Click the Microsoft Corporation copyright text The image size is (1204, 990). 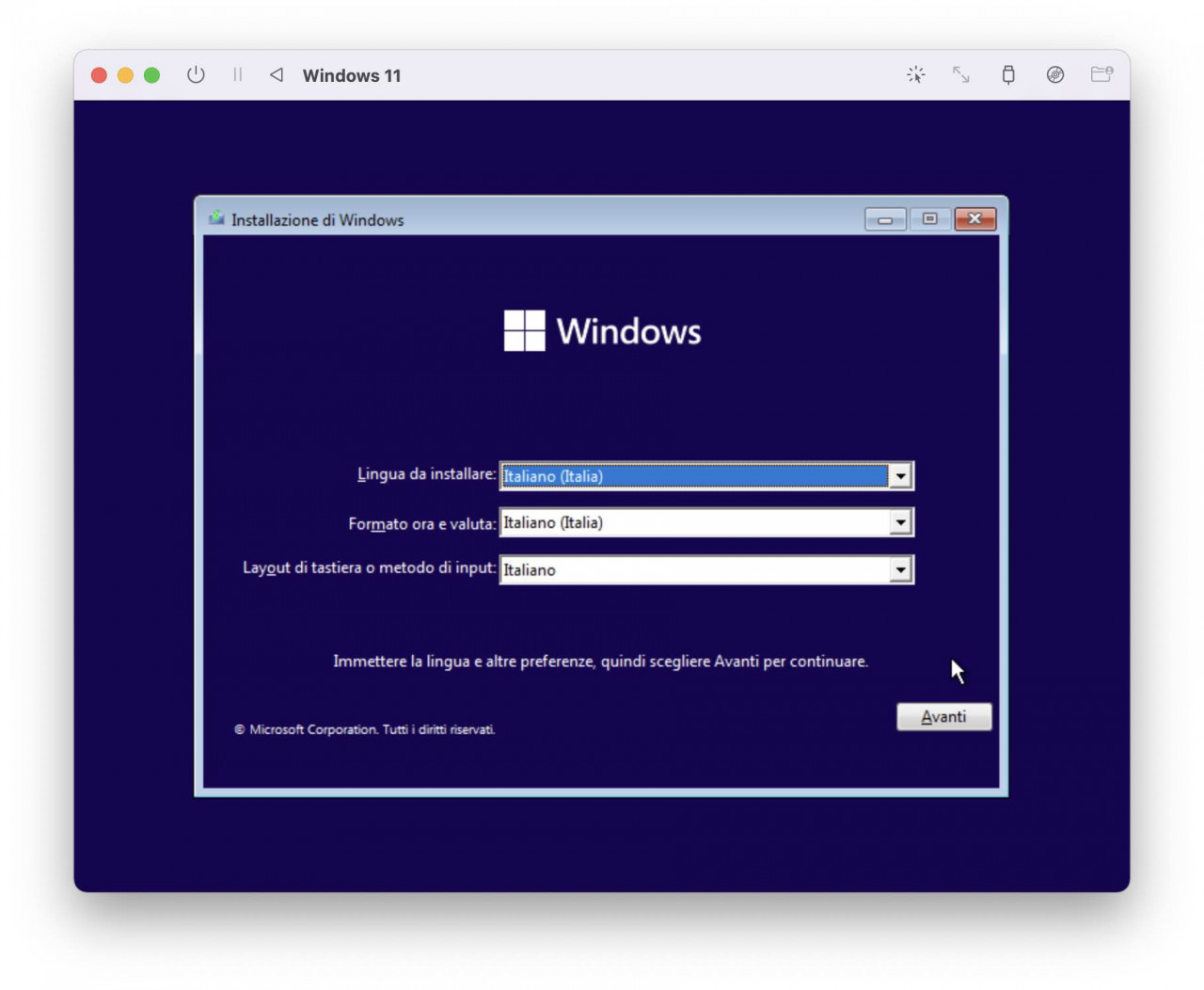364,729
